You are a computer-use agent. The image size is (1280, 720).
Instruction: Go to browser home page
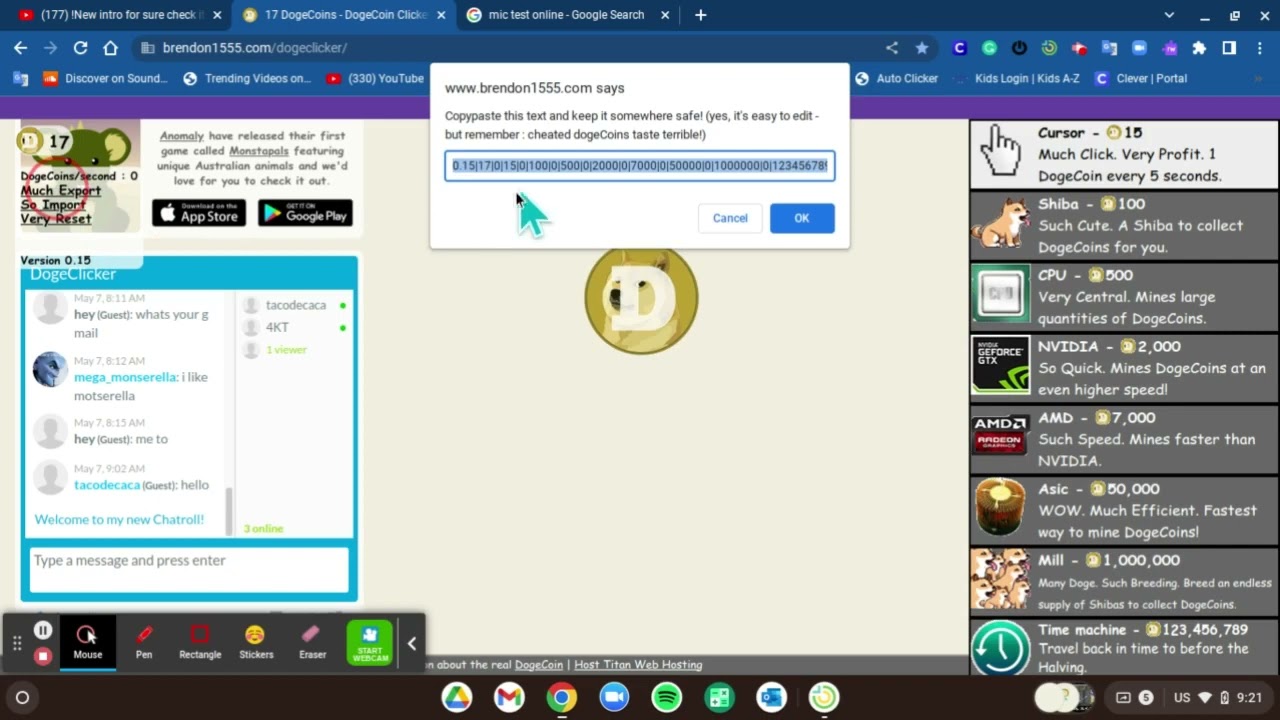(x=110, y=48)
